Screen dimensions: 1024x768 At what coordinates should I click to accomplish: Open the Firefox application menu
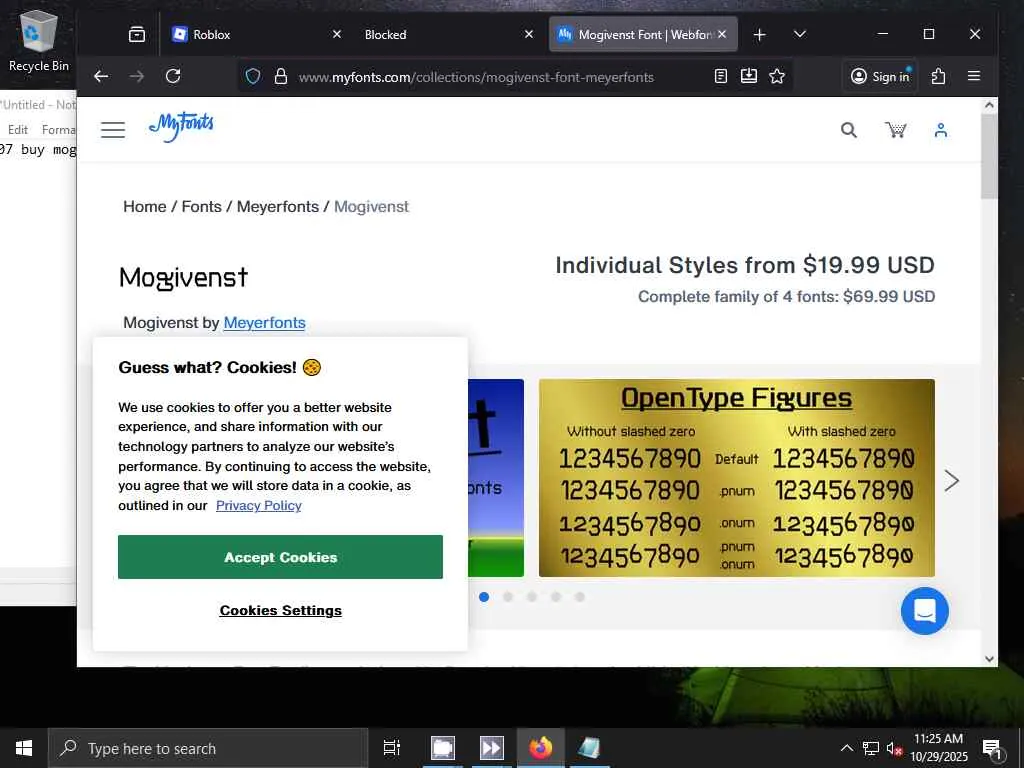point(974,76)
